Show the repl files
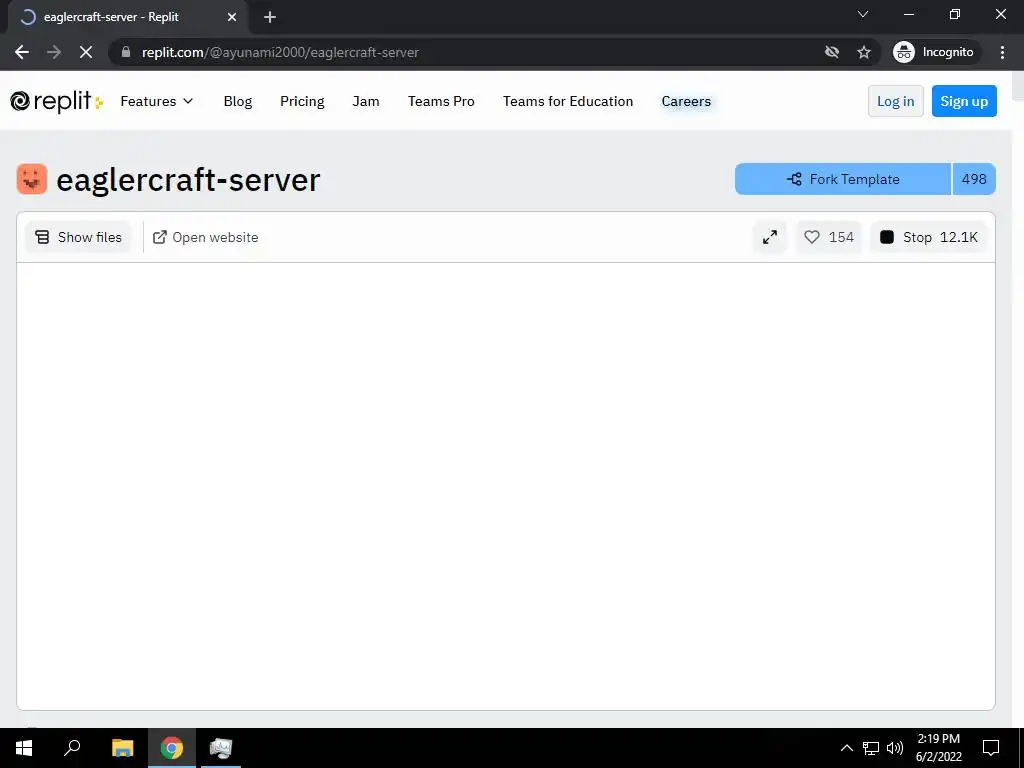The height and width of the screenshot is (768, 1024). [78, 237]
